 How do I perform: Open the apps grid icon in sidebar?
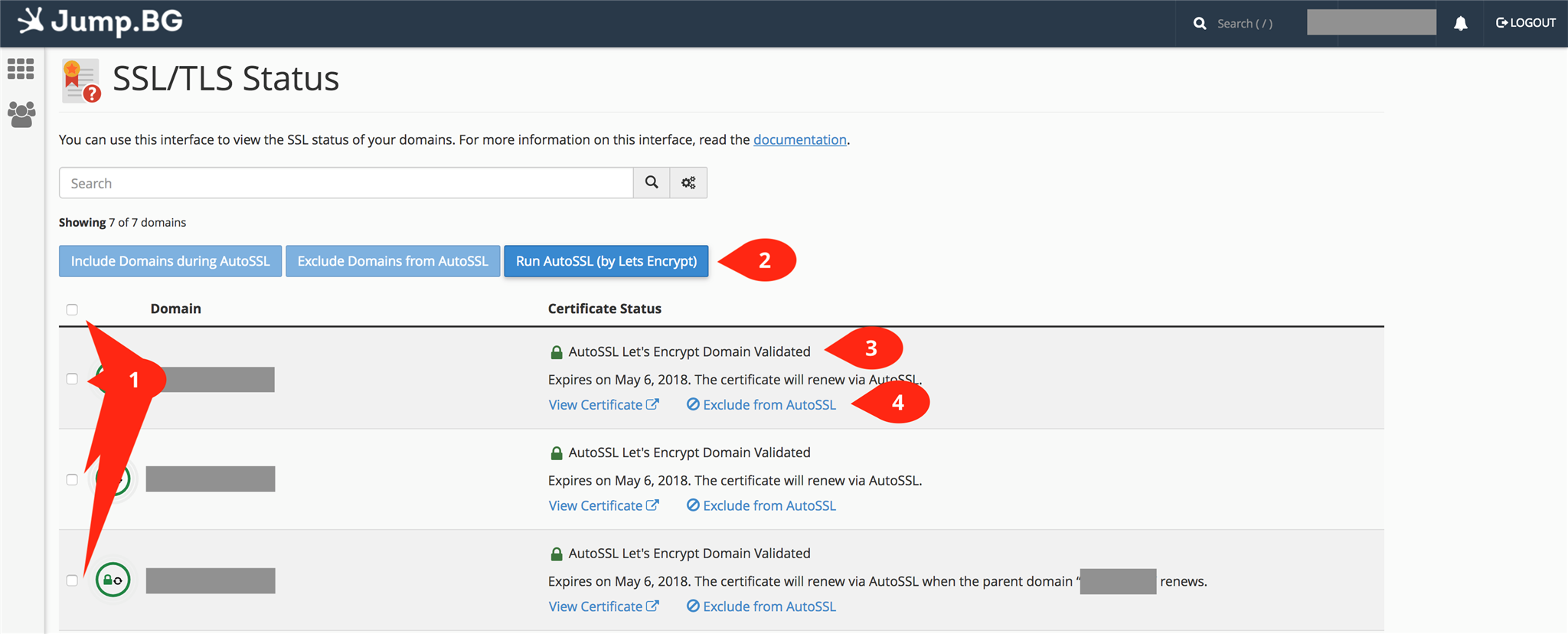coord(21,69)
